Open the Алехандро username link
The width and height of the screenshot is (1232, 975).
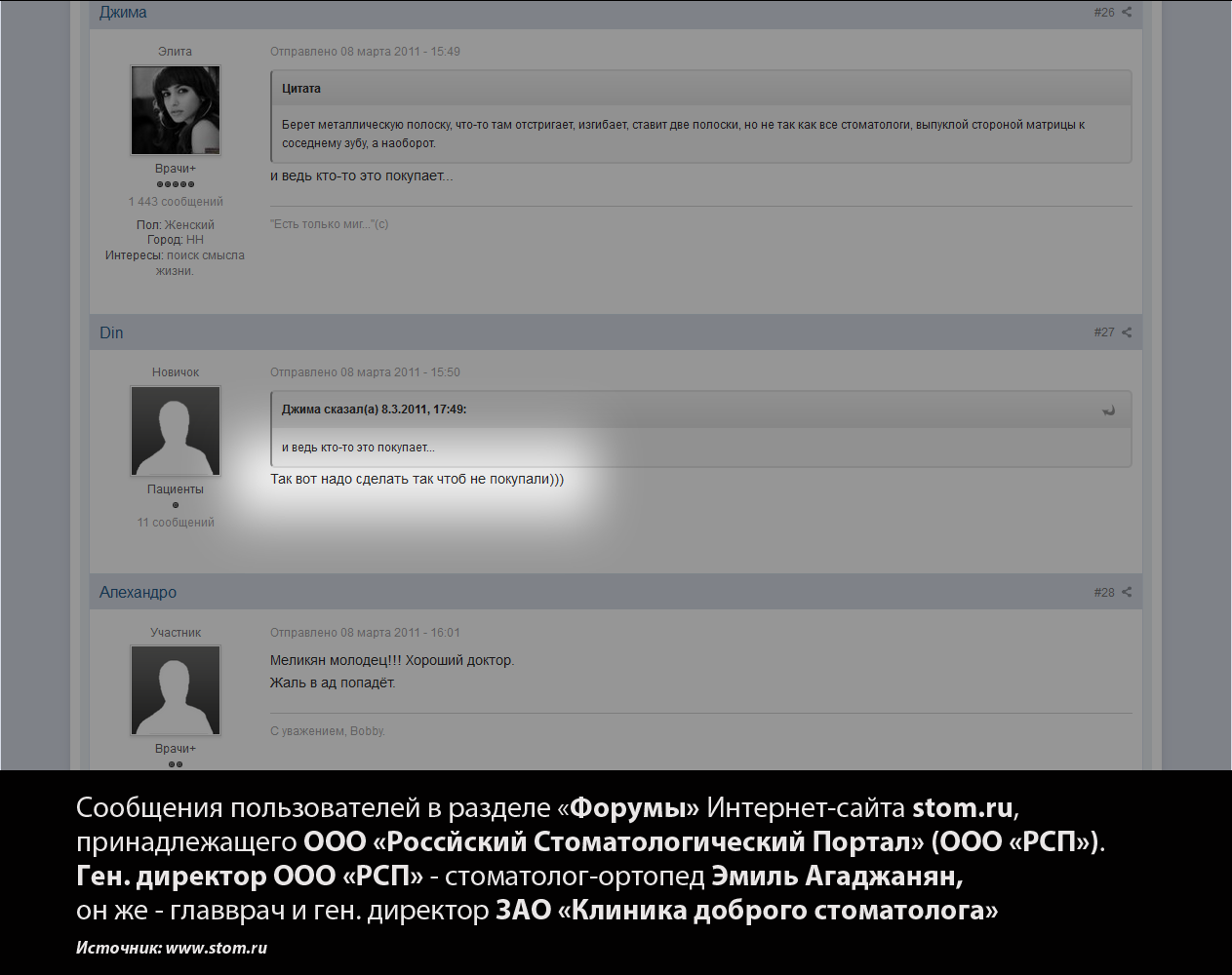pyautogui.click(x=138, y=592)
